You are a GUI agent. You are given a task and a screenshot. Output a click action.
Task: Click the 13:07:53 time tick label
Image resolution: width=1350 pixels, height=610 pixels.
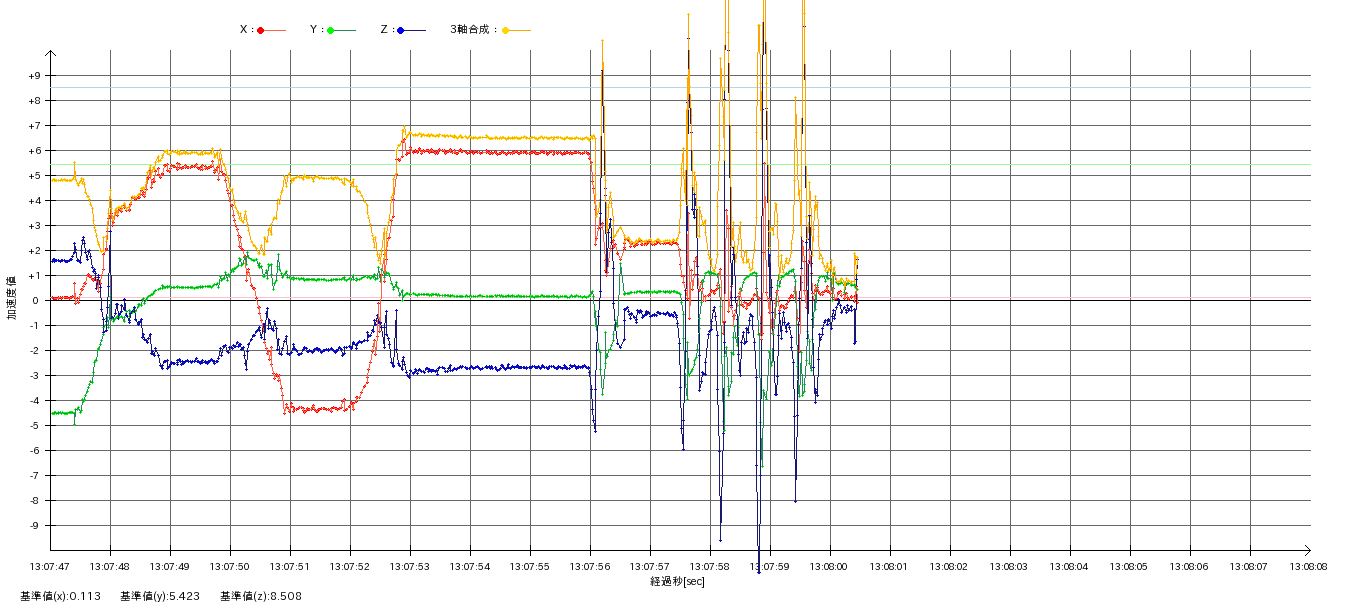[x=410, y=566]
